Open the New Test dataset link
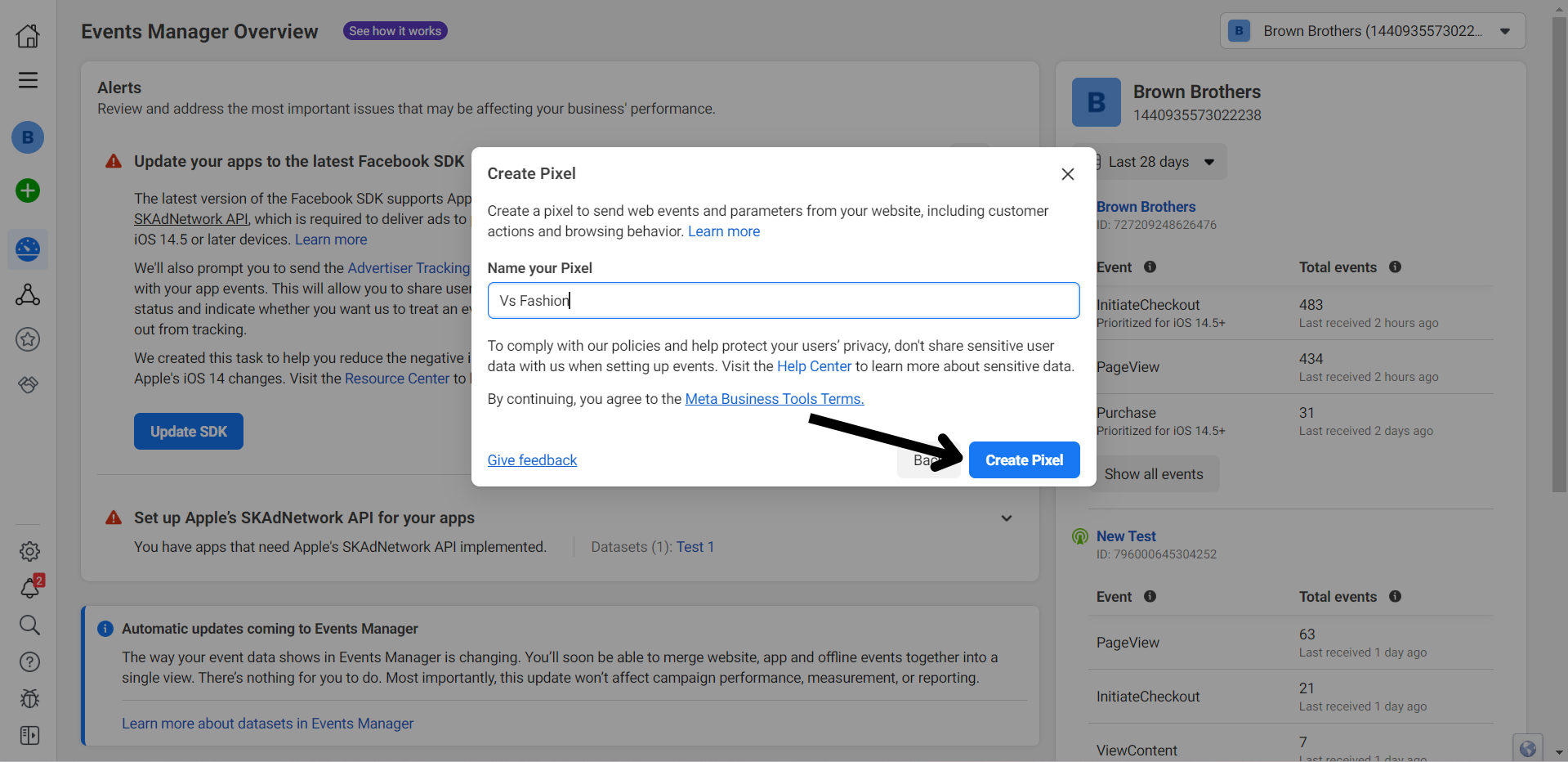 coord(1126,536)
